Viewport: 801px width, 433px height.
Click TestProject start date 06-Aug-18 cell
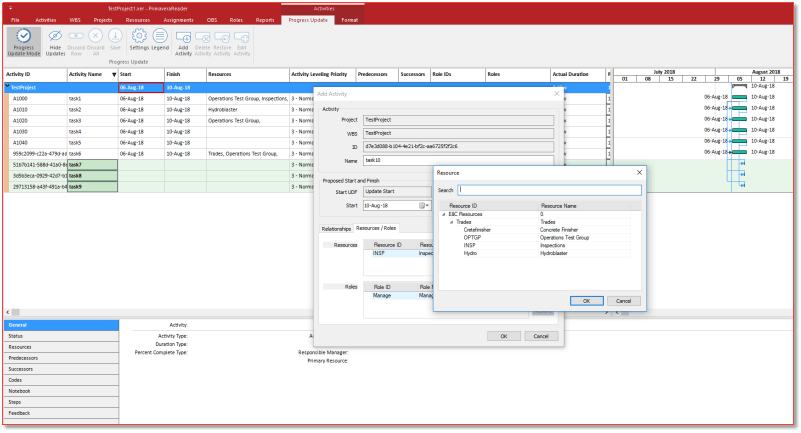pyautogui.click(x=141, y=87)
